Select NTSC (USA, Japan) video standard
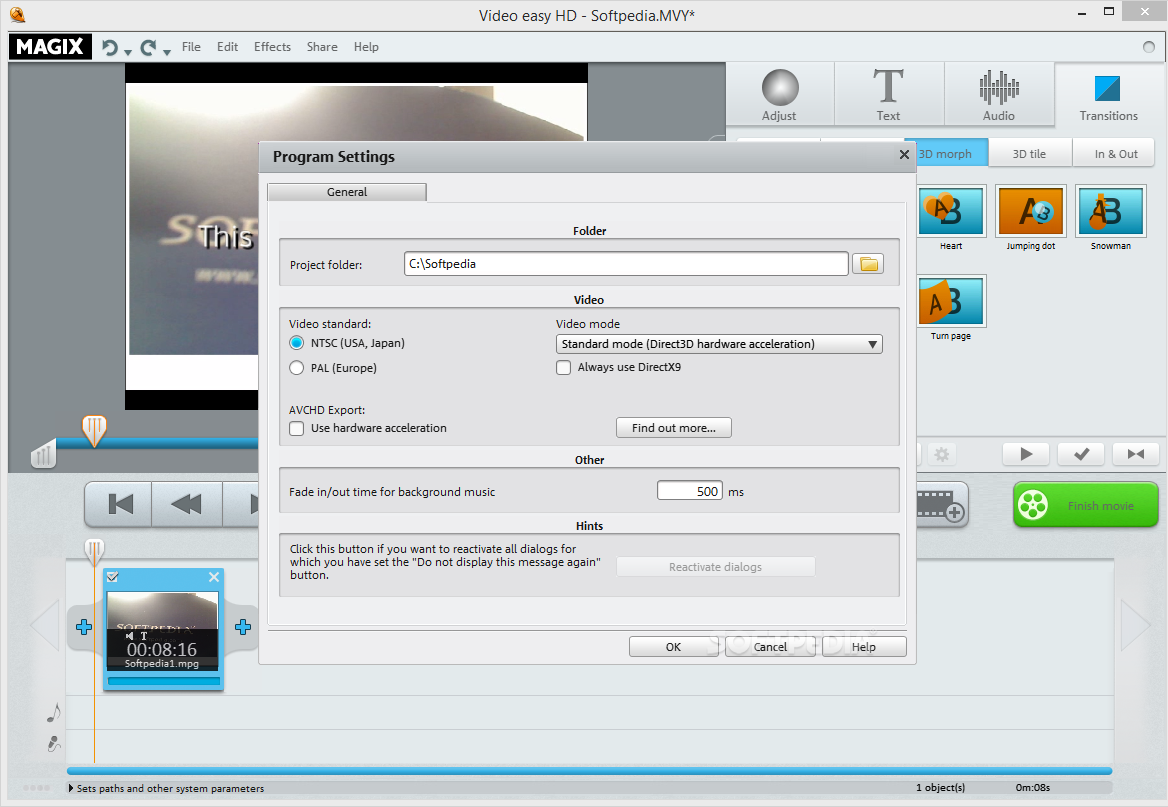This screenshot has width=1168, height=807. (x=296, y=343)
